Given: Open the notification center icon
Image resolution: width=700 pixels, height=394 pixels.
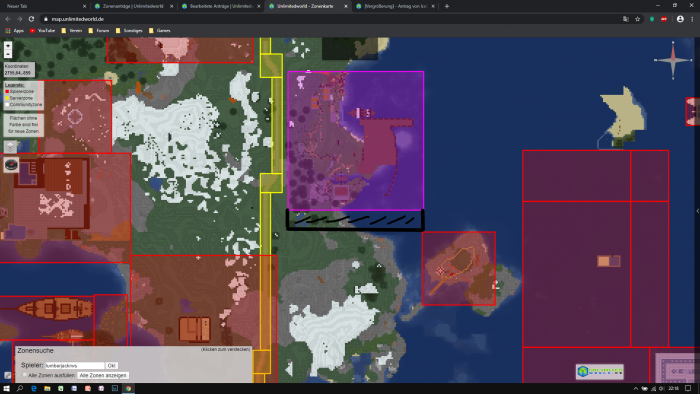Looking at the screenshot, I should click(x=688, y=388).
